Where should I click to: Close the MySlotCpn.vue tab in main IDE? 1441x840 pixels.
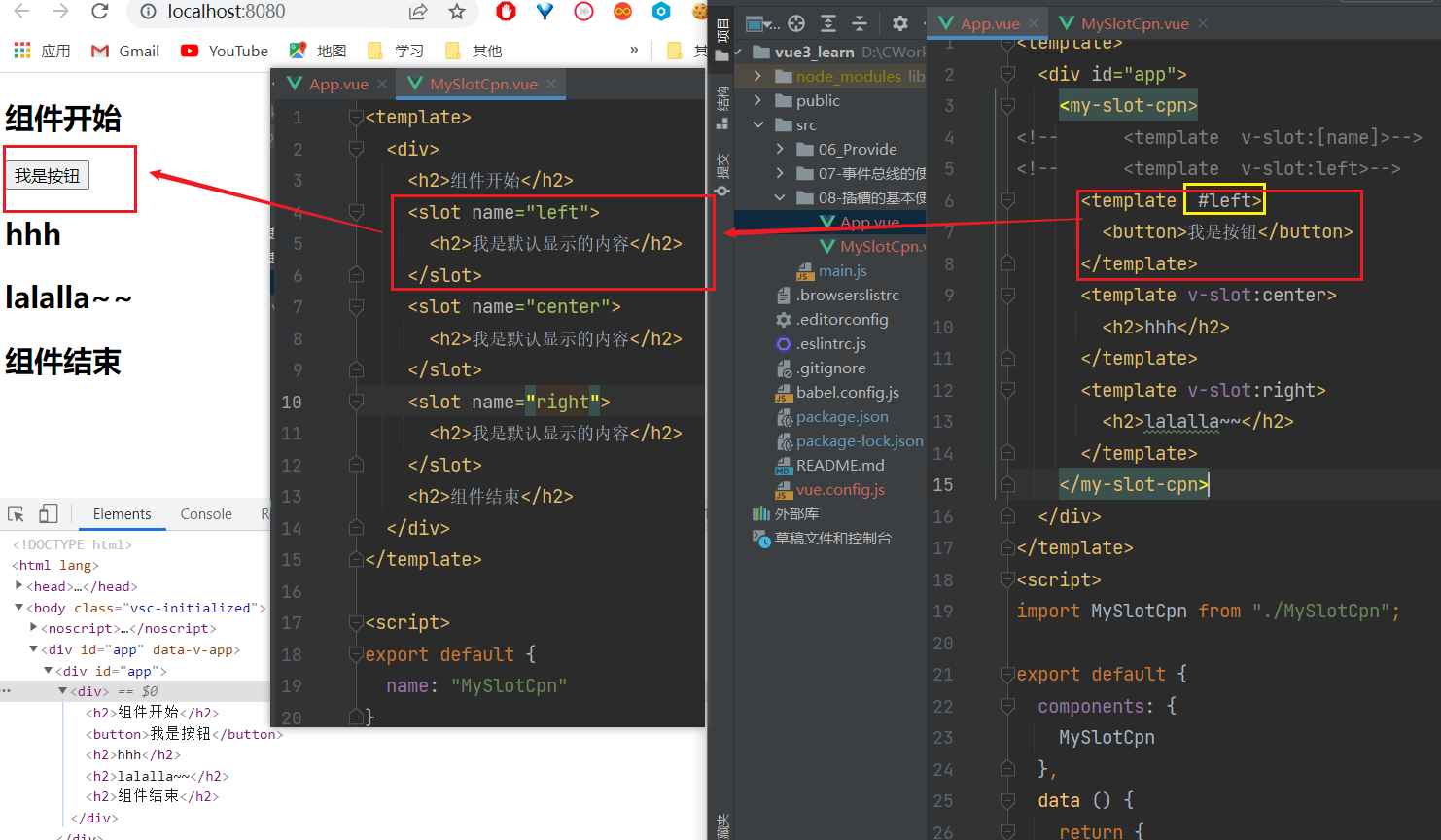tap(1203, 23)
